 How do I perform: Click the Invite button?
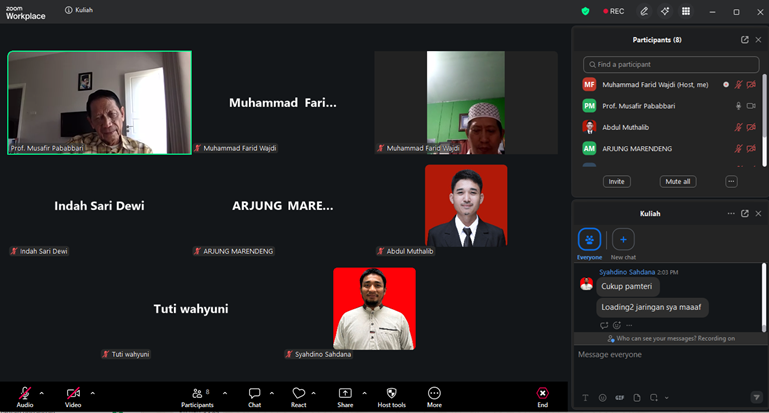(616, 181)
